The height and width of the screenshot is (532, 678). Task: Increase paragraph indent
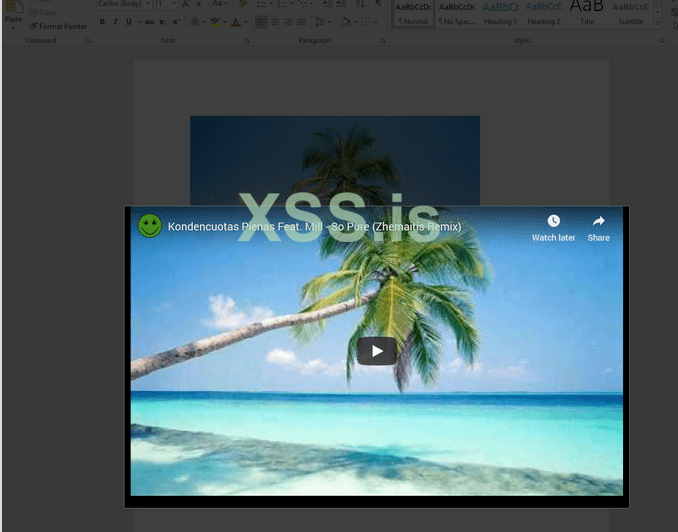click(341, 4)
